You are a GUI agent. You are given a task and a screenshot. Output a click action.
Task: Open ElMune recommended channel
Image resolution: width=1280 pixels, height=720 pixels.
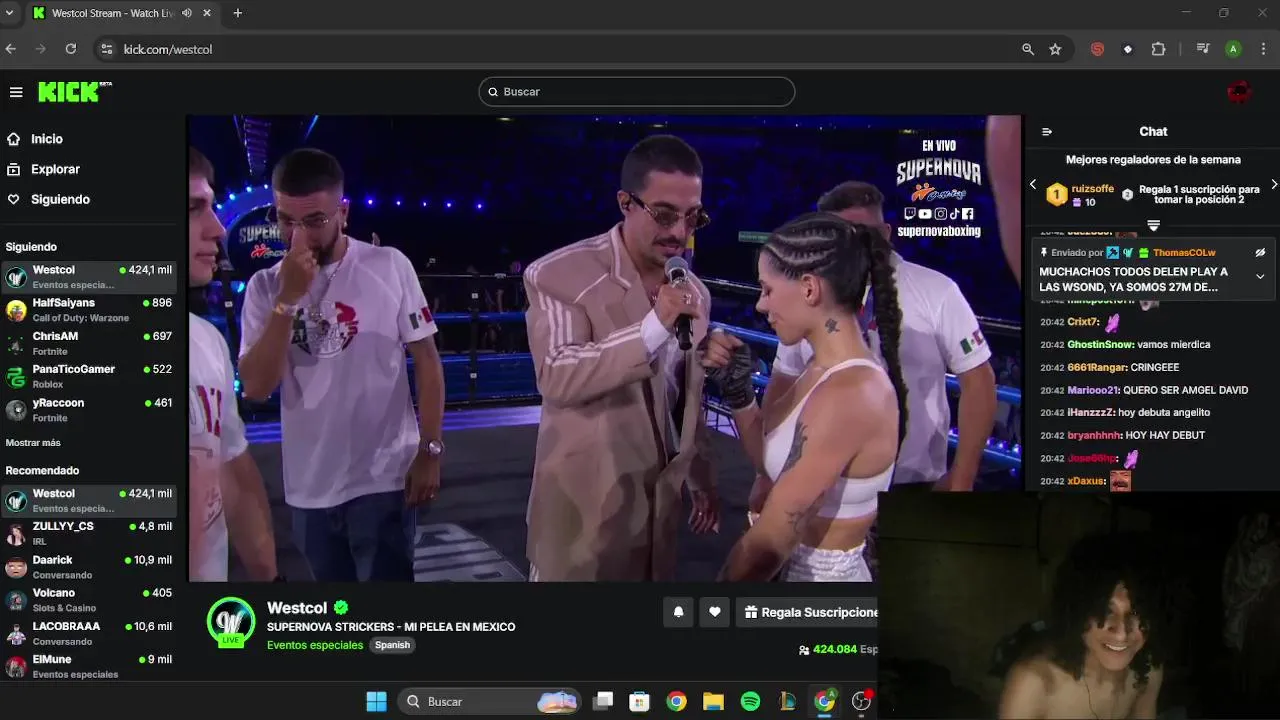(90, 666)
